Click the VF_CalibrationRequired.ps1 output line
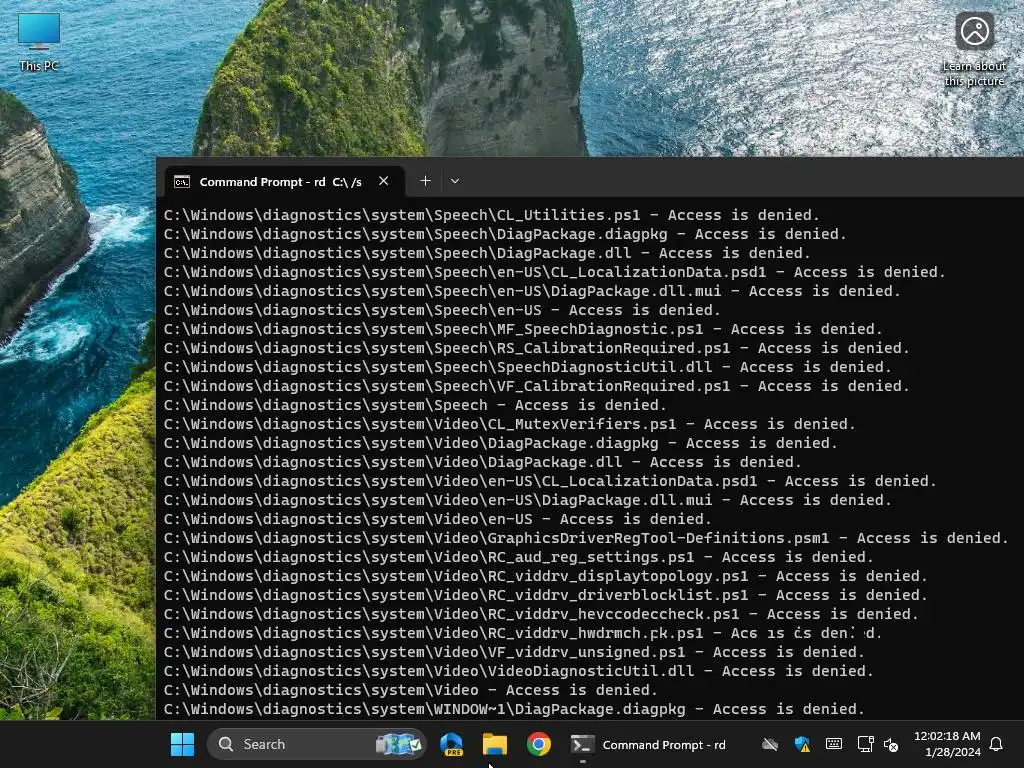 [536, 385]
